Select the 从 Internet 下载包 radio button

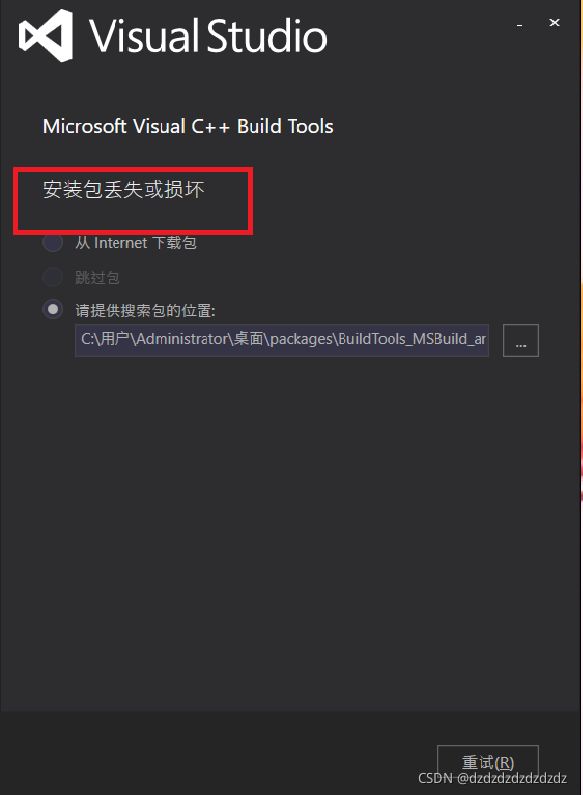(53, 242)
